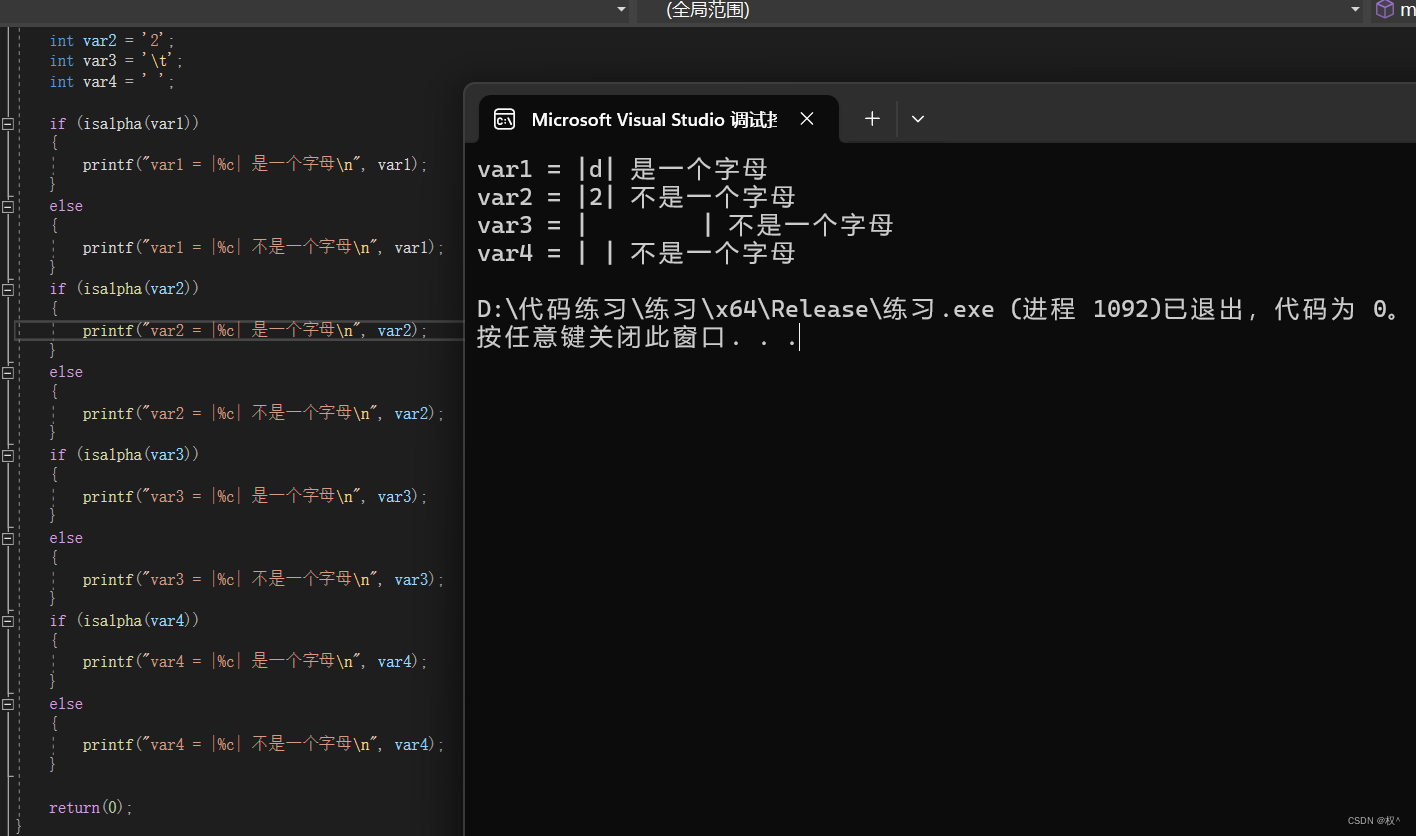Collapse the if (isalpha(var4)) block

pyautogui.click(x=8, y=622)
